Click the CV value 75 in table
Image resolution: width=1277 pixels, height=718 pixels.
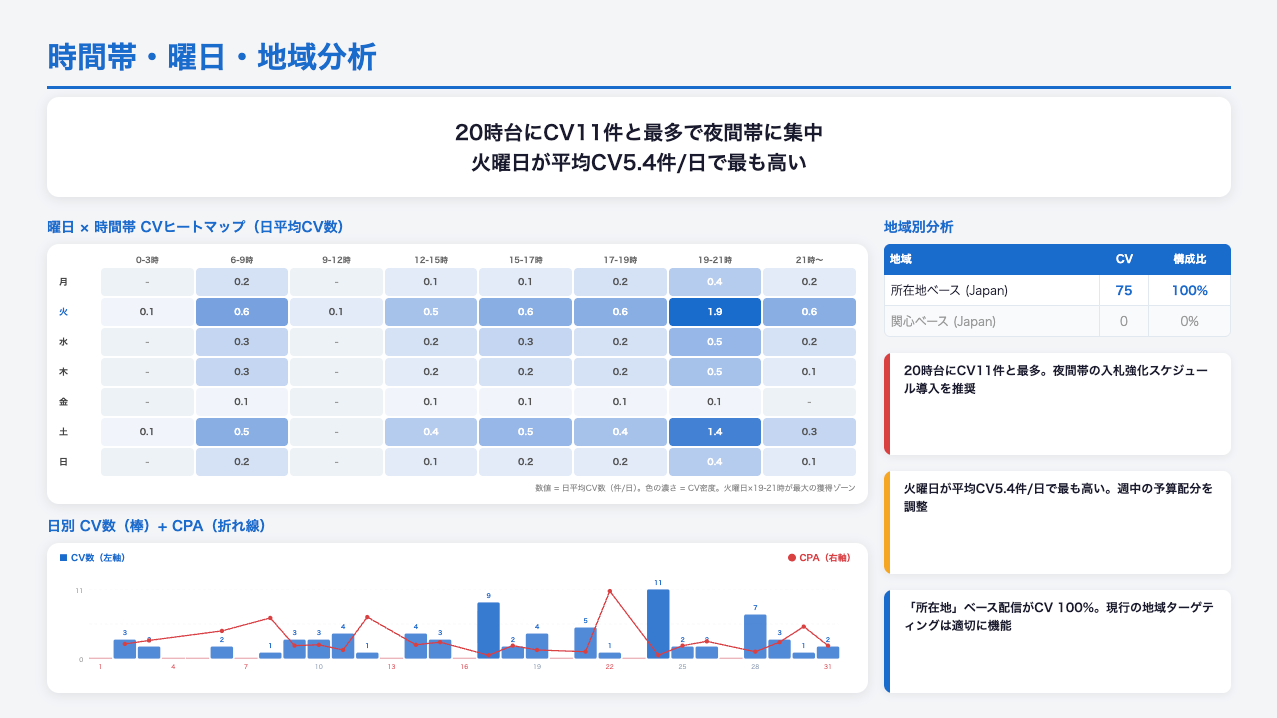point(1124,290)
